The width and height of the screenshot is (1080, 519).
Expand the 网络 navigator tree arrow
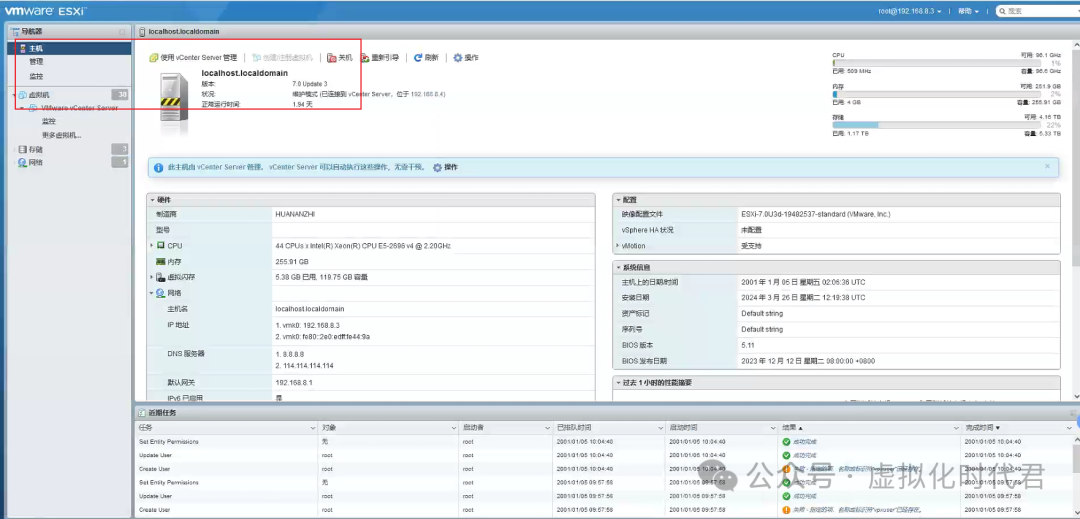[x=14, y=162]
